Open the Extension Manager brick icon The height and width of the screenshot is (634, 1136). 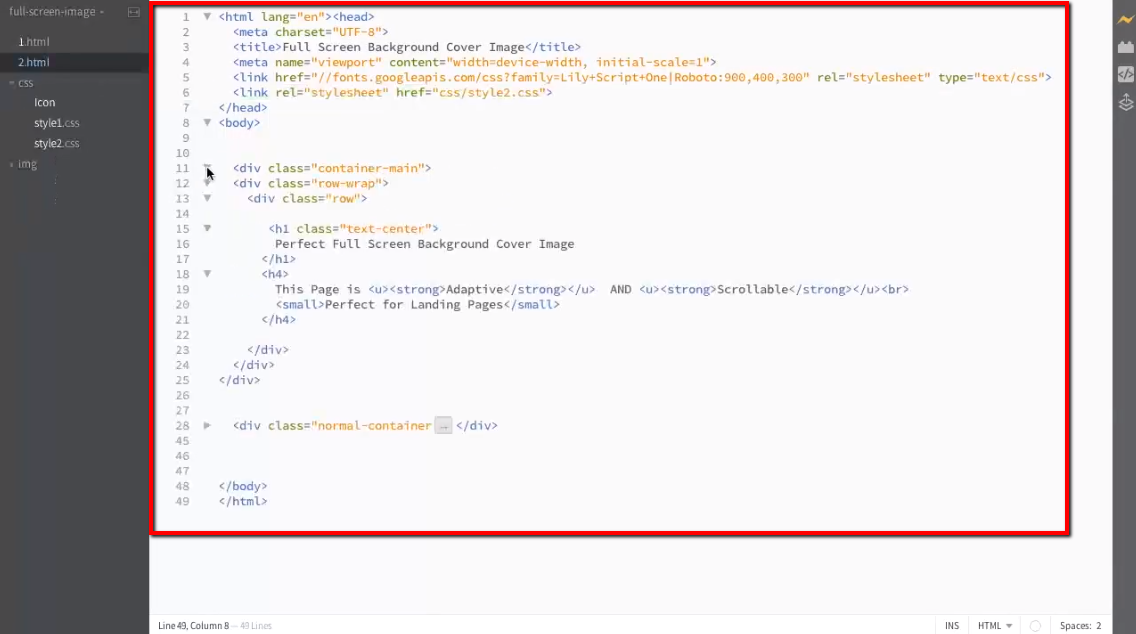click(x=1126, y=45)
